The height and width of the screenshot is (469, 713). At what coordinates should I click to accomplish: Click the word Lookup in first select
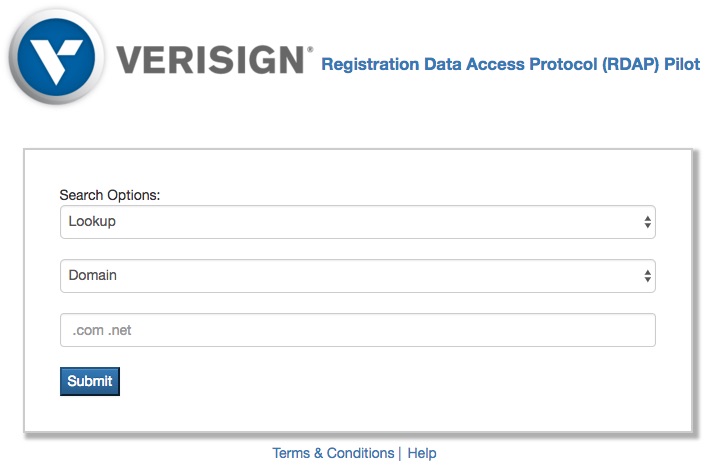click(x=92, y=222)
